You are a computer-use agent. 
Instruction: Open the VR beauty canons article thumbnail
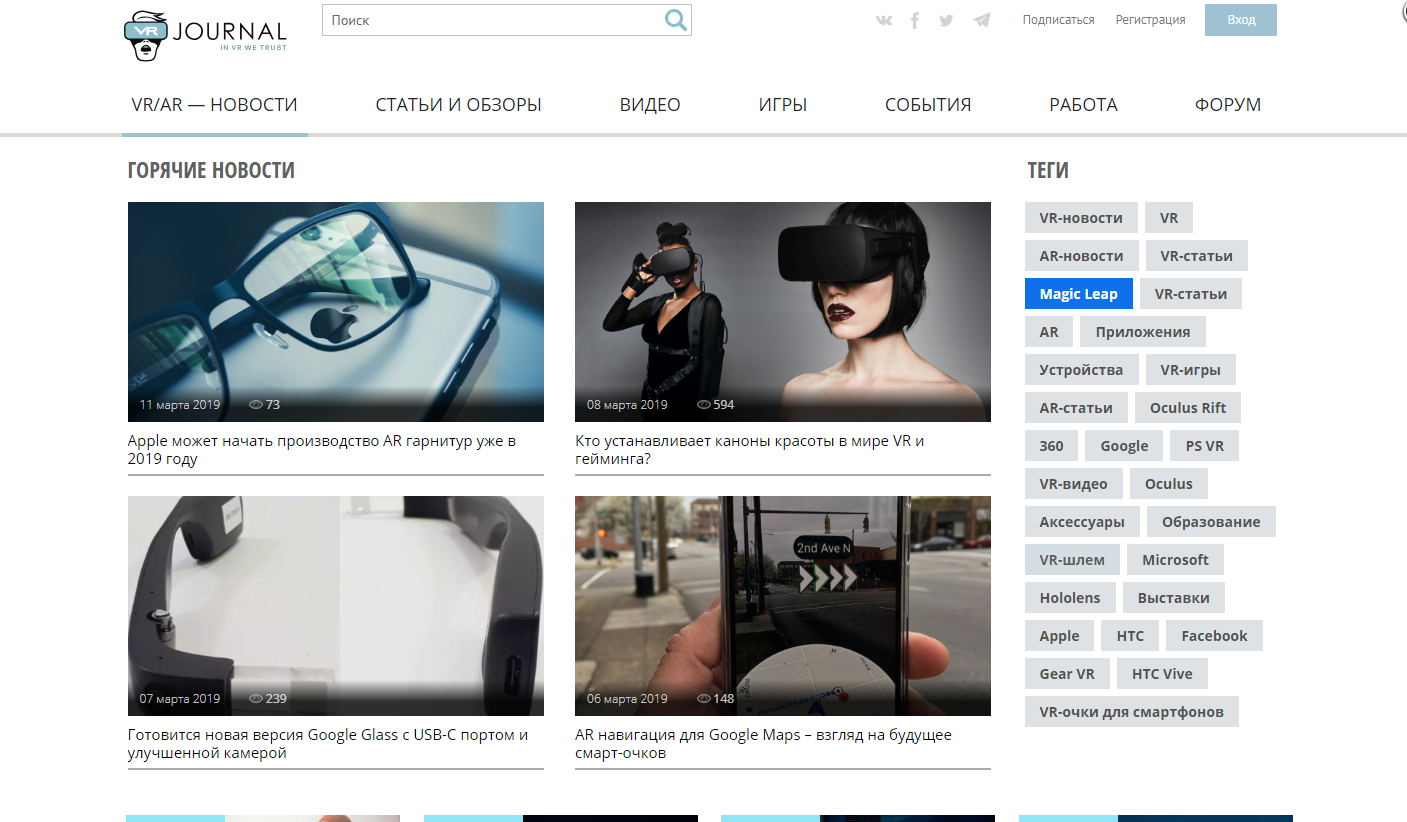[783, 312]
